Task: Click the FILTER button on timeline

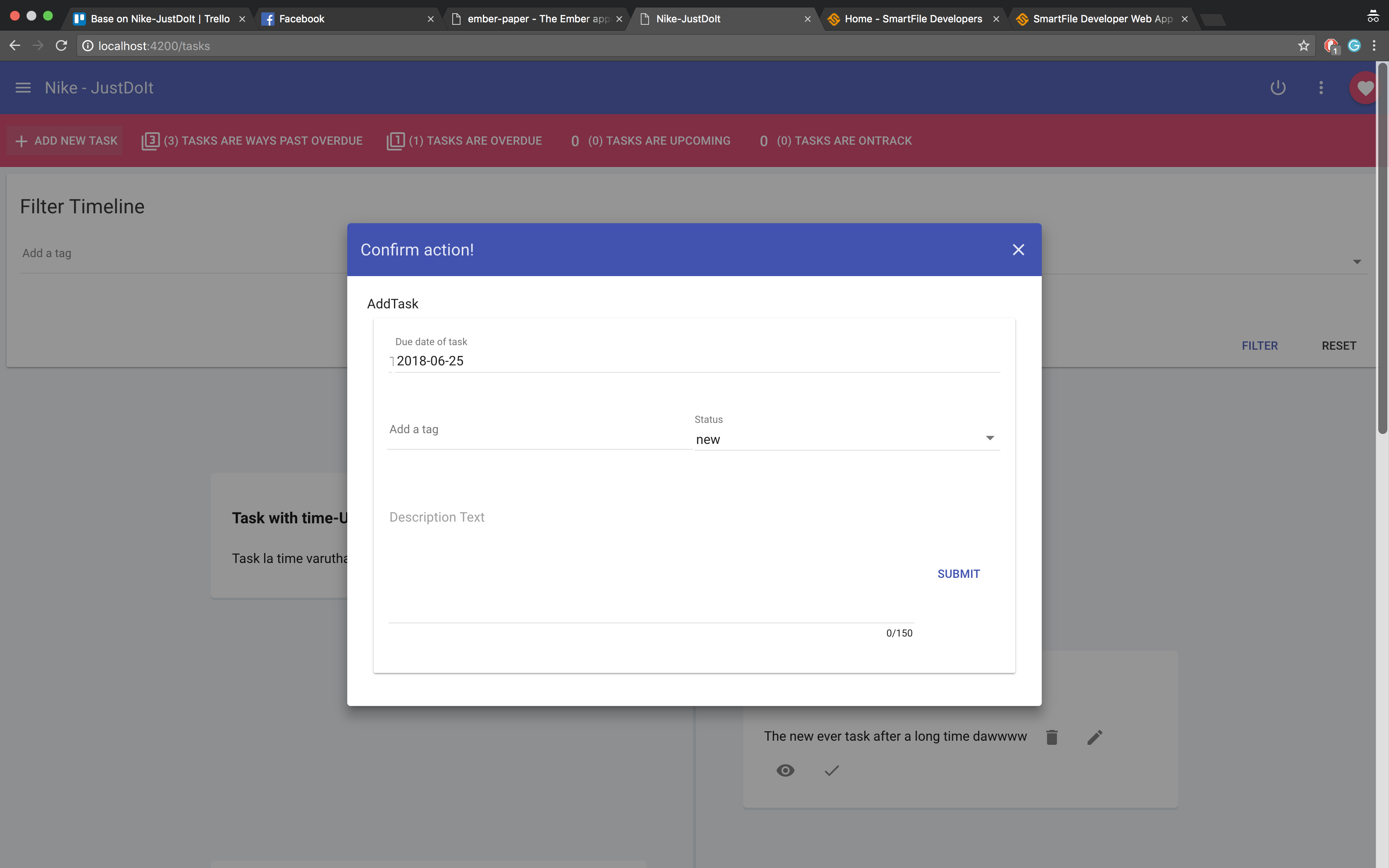Action: tap(1260, 345)
